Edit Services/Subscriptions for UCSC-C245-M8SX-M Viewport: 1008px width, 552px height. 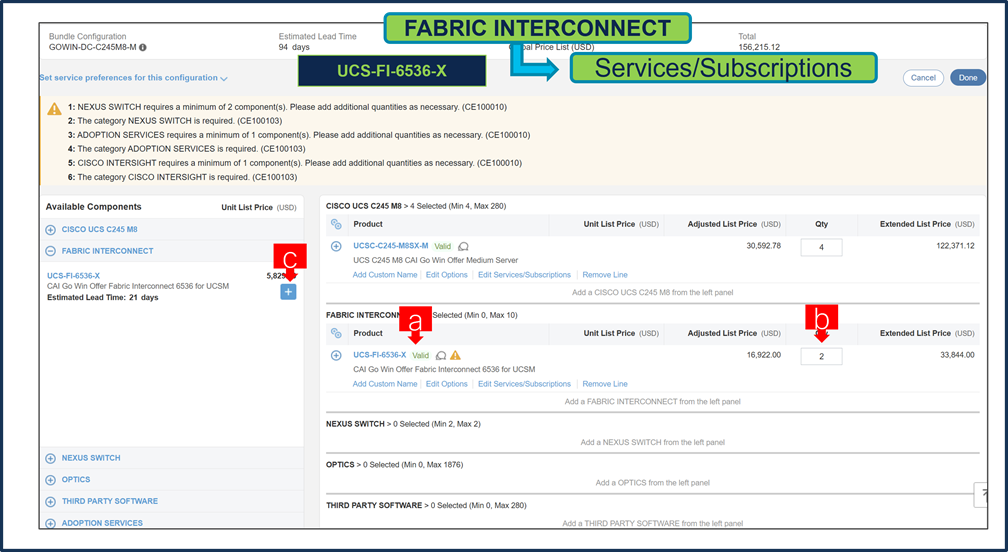[x=524, y=275]
